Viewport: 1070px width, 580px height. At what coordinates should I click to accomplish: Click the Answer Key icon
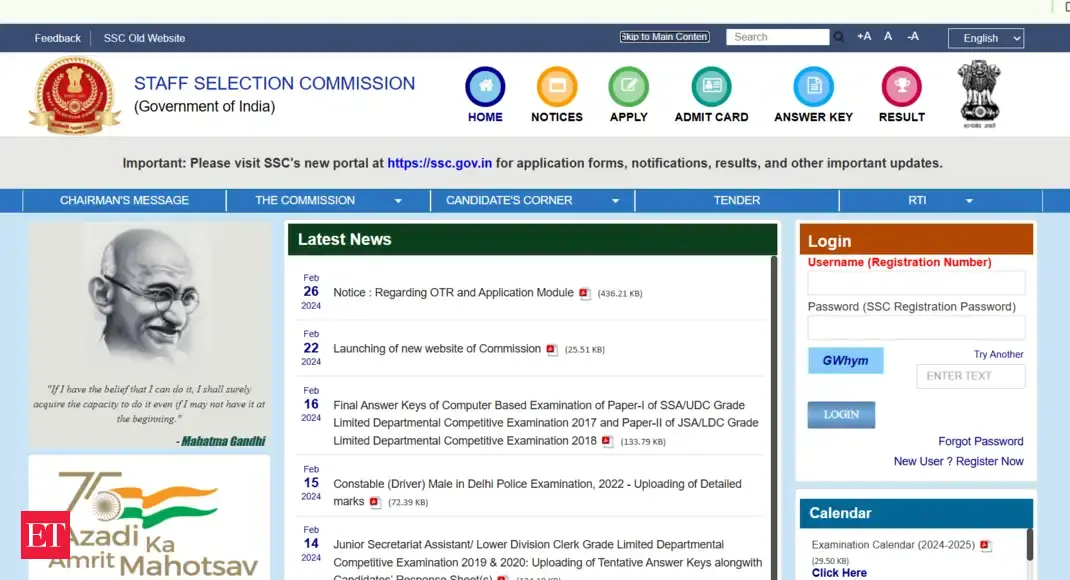click(813, 87)
